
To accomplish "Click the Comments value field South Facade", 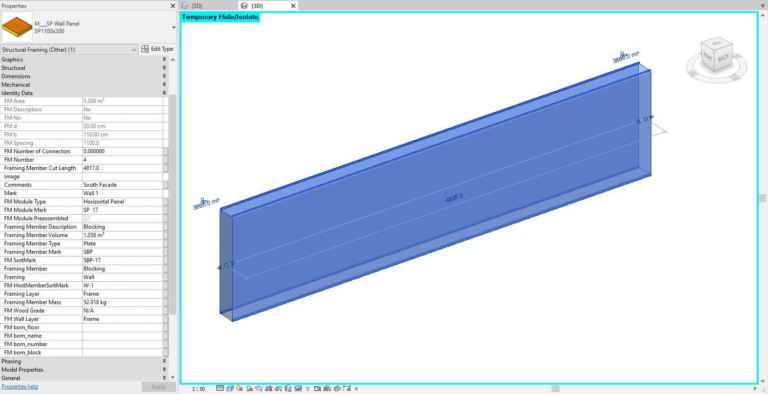I will click(122, 185).
